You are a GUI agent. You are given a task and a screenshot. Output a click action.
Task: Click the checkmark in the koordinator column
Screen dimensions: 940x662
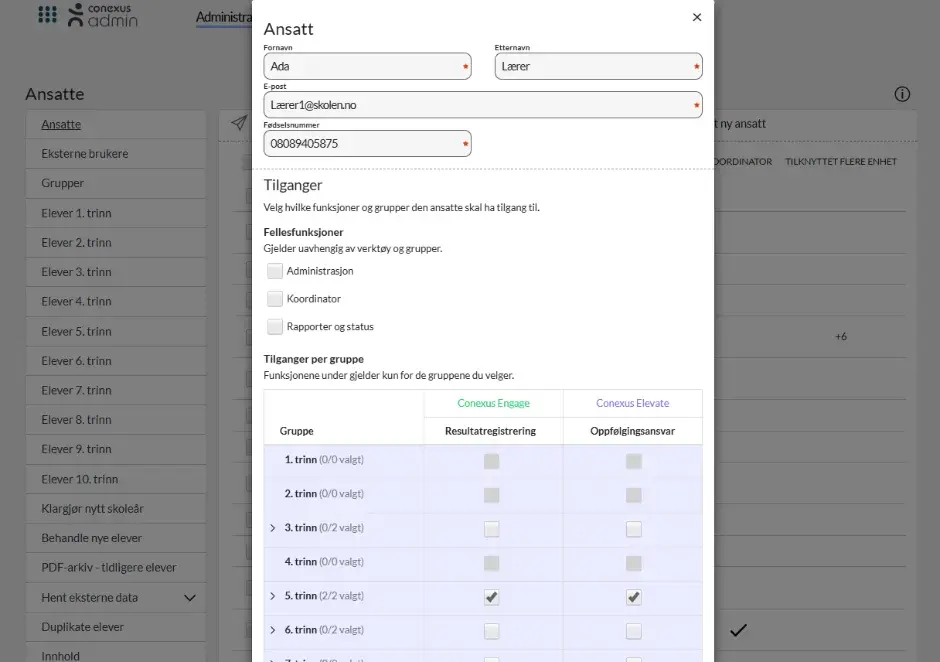[x=738, y=630]
